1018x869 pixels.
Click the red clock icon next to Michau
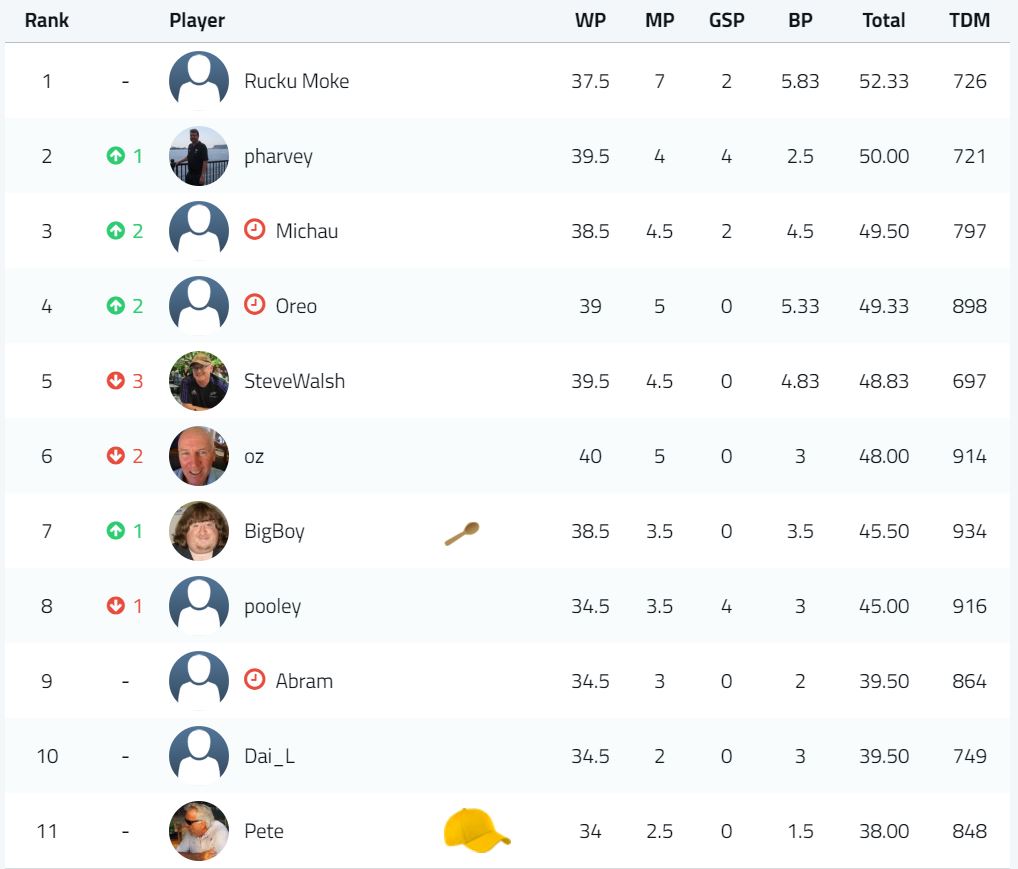pyautogui.click(x=254, y=229)
